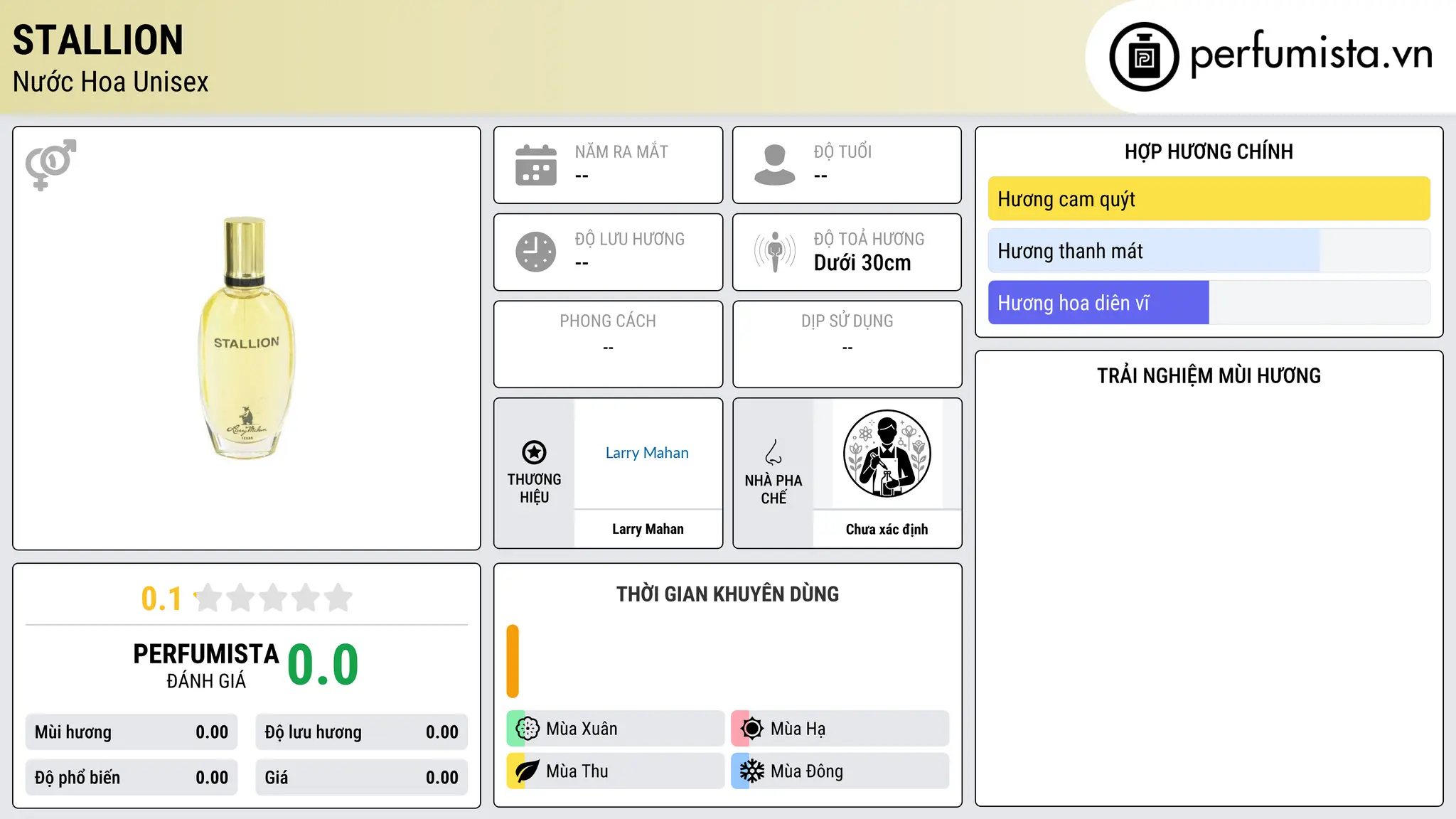This screenshot has width=1456, height=819.
Task: Click the third rating star
Action: (x=273, y=598)
